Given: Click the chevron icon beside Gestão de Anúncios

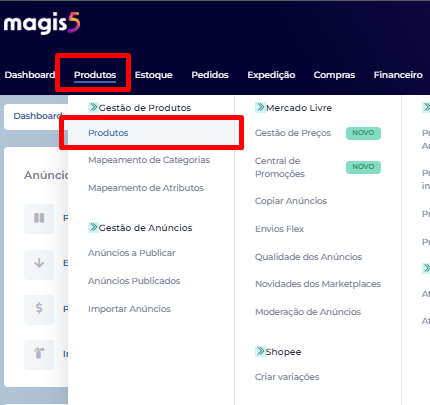Looking at the screenshot, I should (93, 227).
